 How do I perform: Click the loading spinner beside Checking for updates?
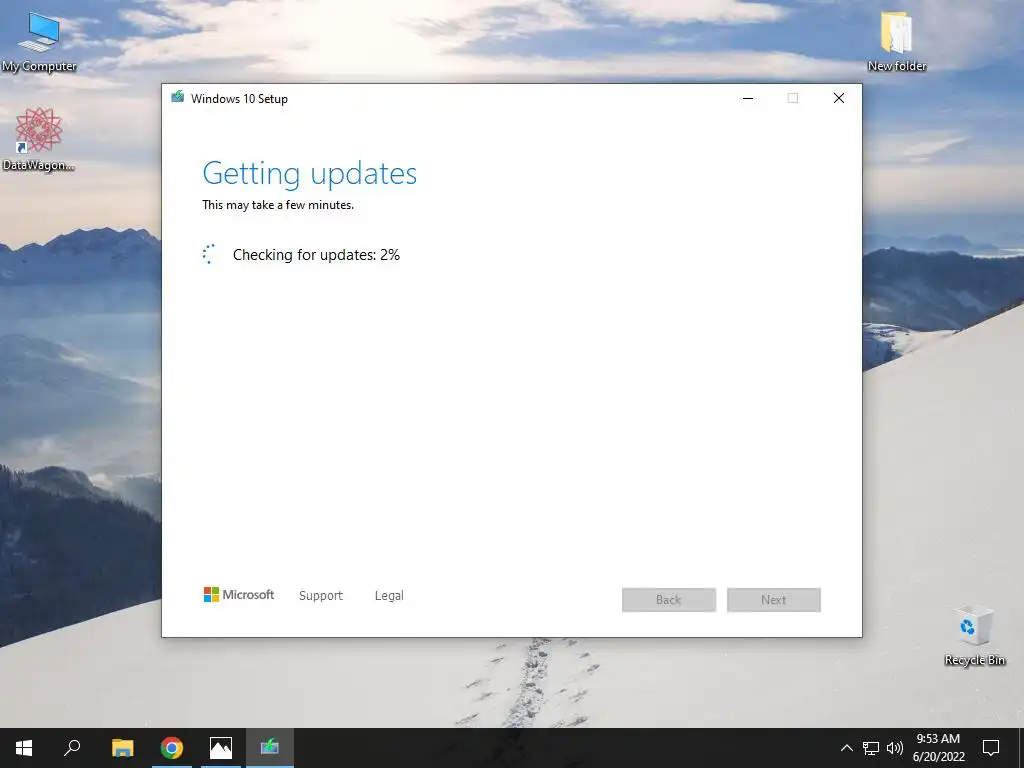209,254
